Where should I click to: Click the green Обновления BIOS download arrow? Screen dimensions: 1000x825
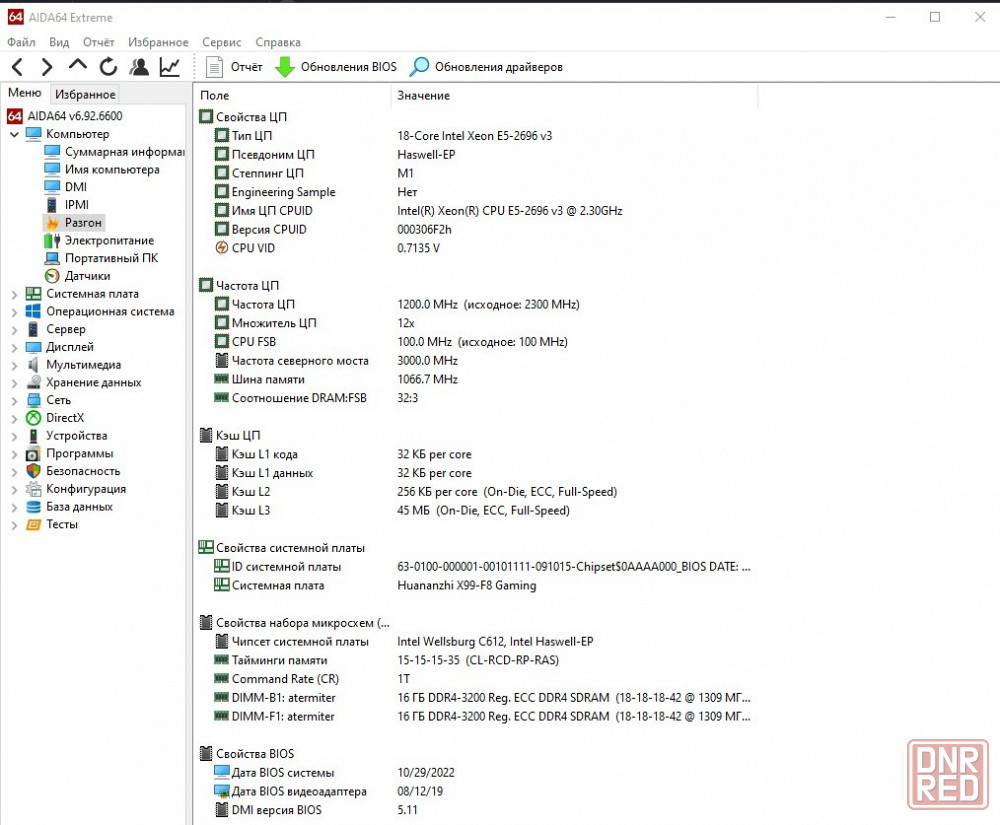point(284,67)
